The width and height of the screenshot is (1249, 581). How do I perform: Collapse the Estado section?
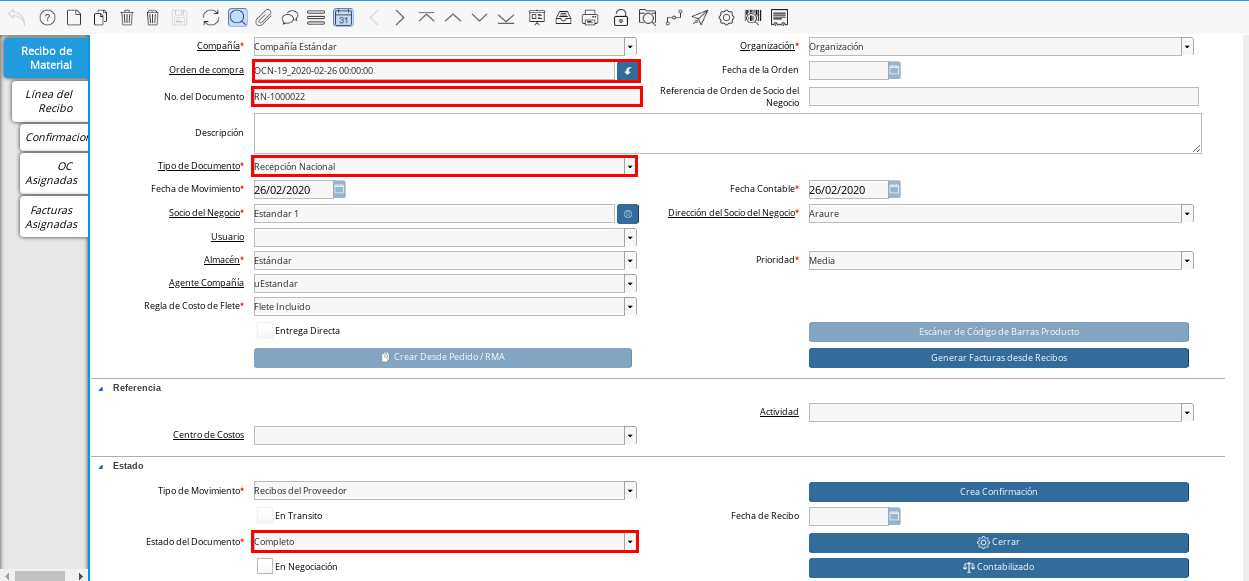(x=100, y=466)
